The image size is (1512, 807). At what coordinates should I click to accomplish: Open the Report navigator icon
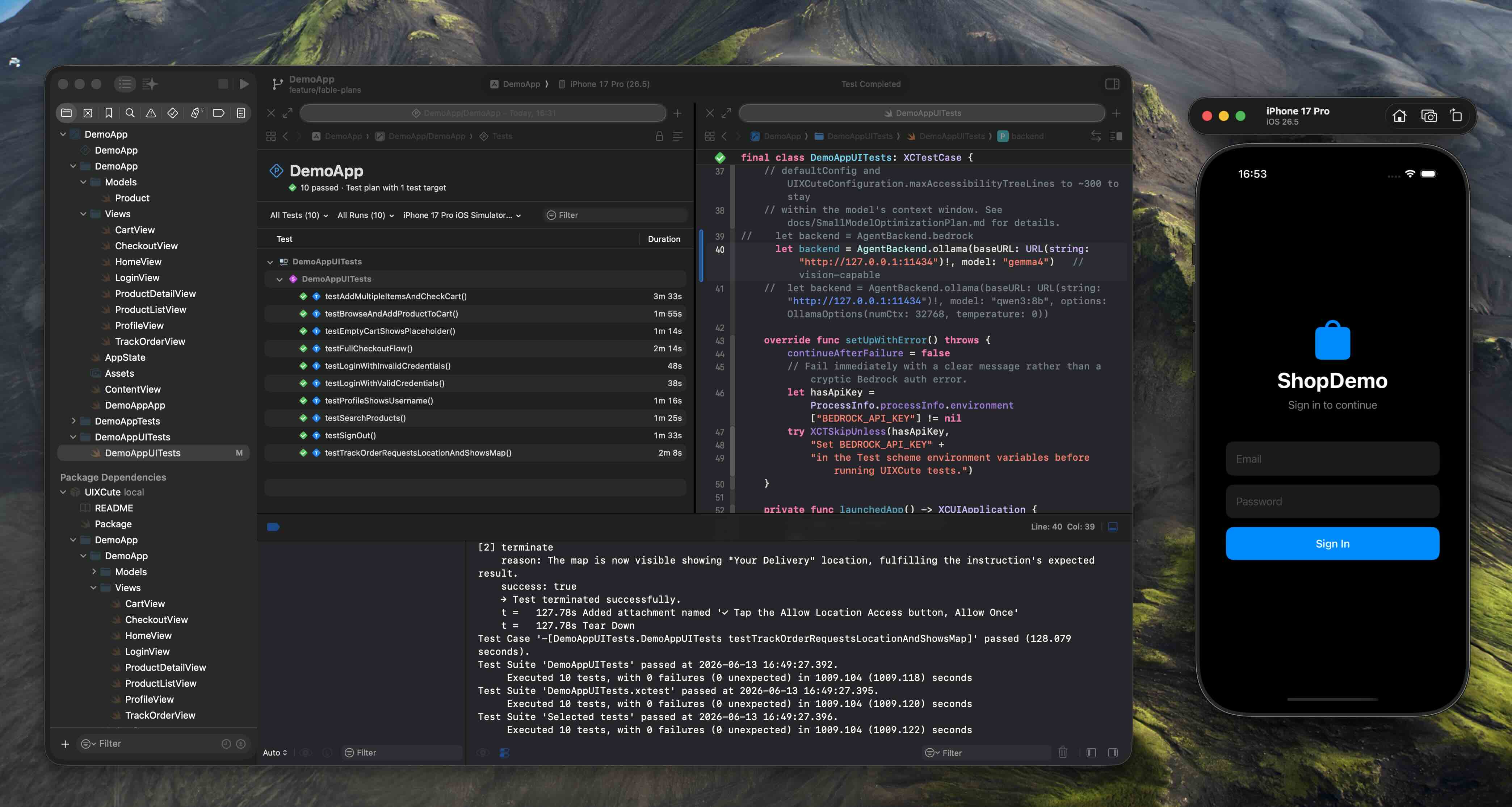[241, 113]
